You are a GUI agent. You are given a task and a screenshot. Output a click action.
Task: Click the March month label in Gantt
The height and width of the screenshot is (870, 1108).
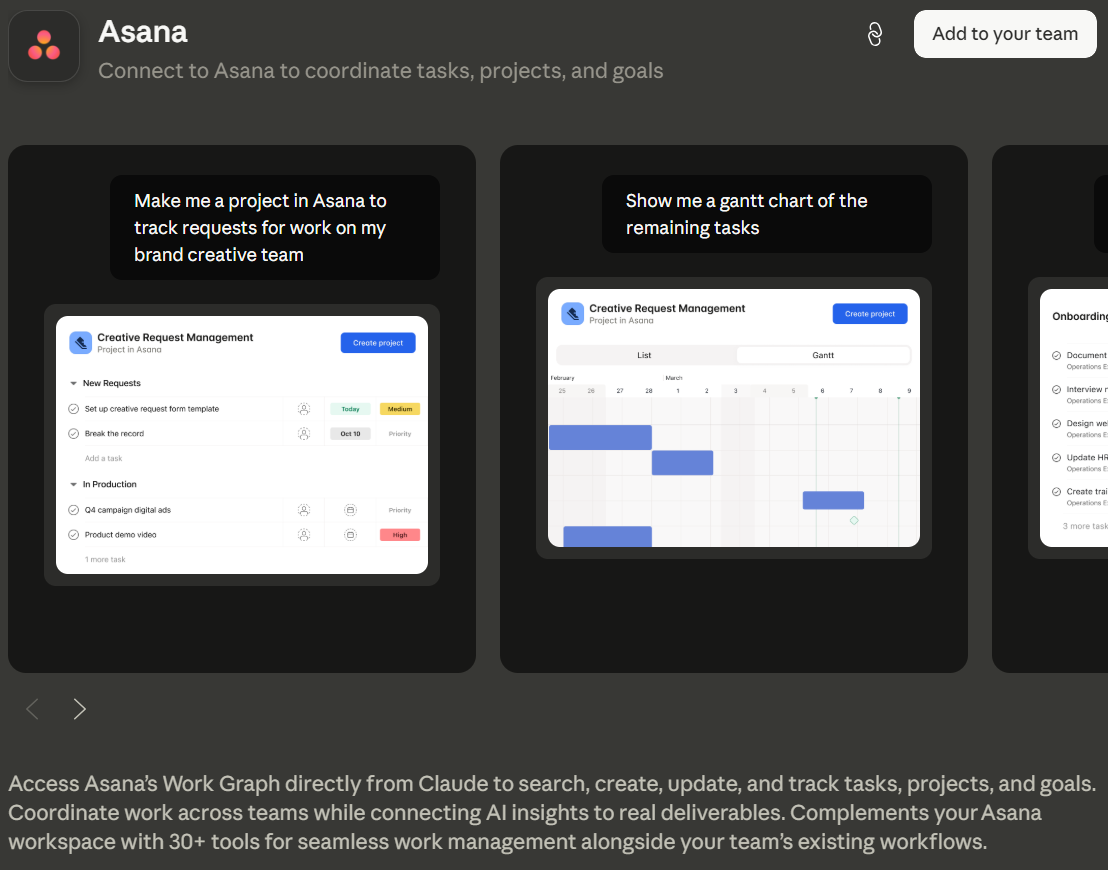click(x=673, y=378)
